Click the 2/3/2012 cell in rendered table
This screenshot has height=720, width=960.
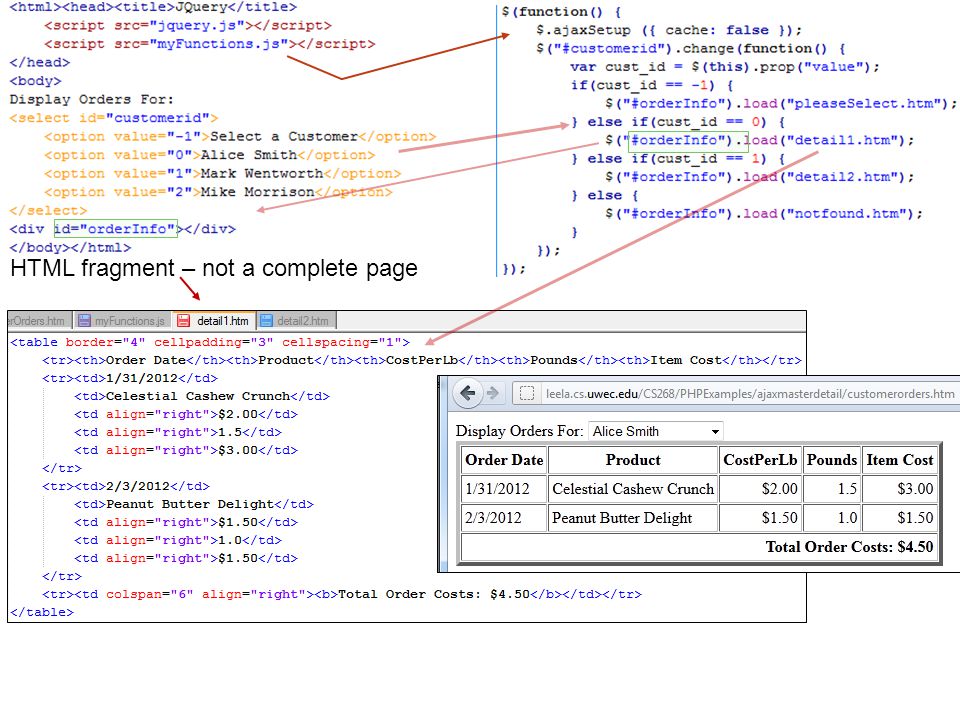504,518
